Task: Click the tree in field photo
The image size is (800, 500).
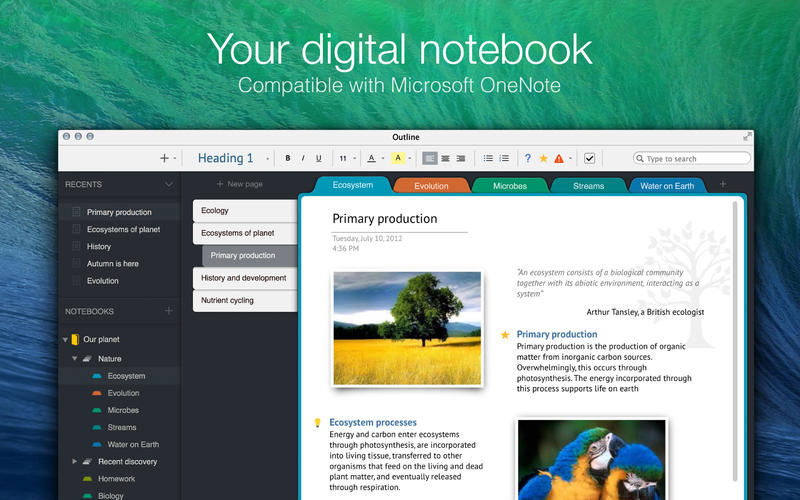Action: point(407,328)
